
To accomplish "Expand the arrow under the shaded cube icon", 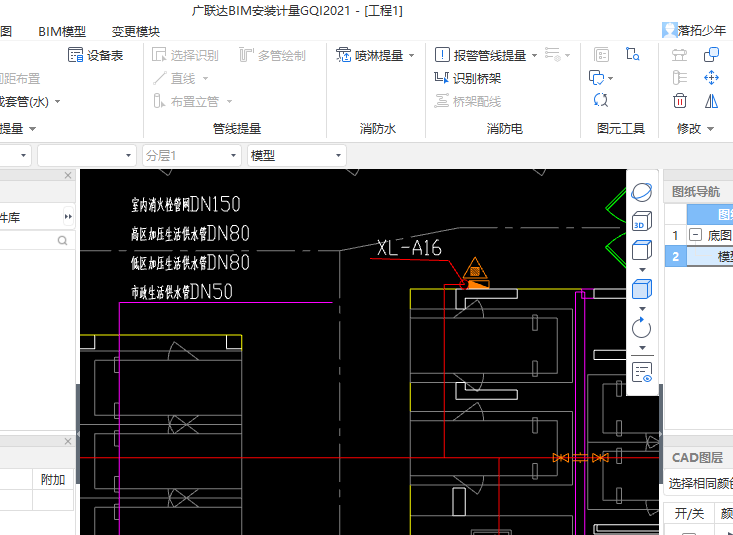I will click(x=642, y=309).
